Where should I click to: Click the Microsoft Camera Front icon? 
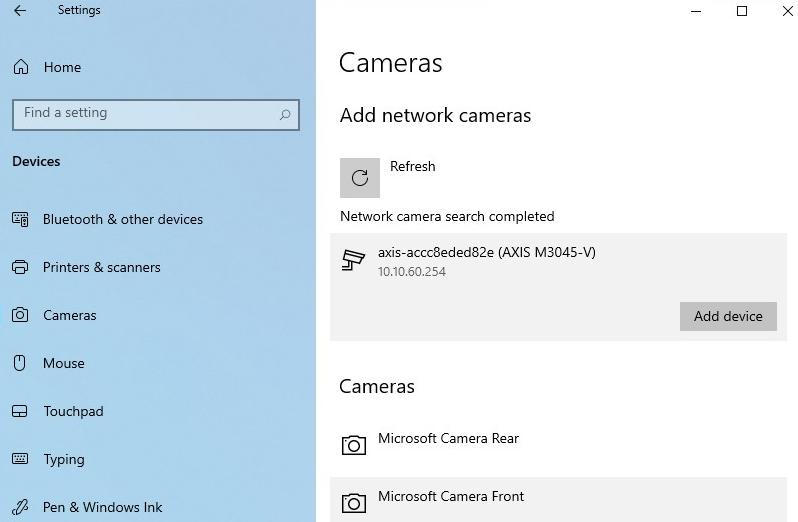(354, 503)
